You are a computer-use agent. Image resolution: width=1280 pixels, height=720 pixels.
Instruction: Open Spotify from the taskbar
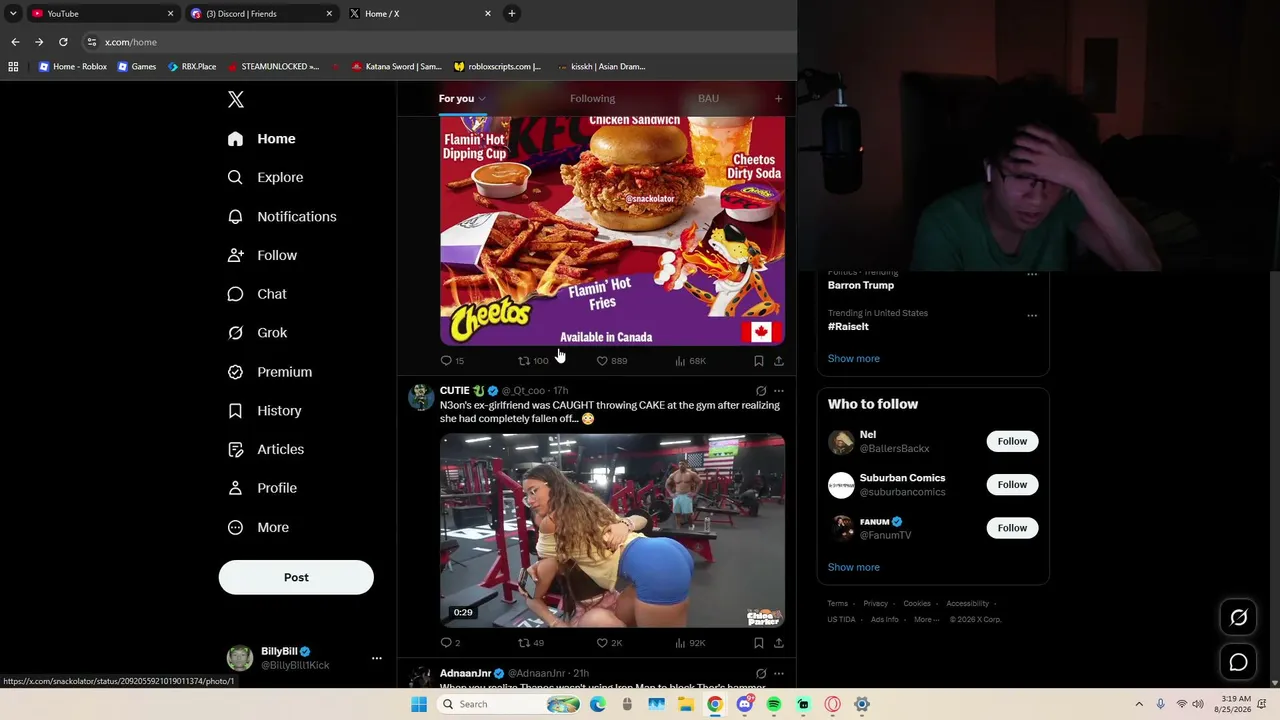[774, 704]
